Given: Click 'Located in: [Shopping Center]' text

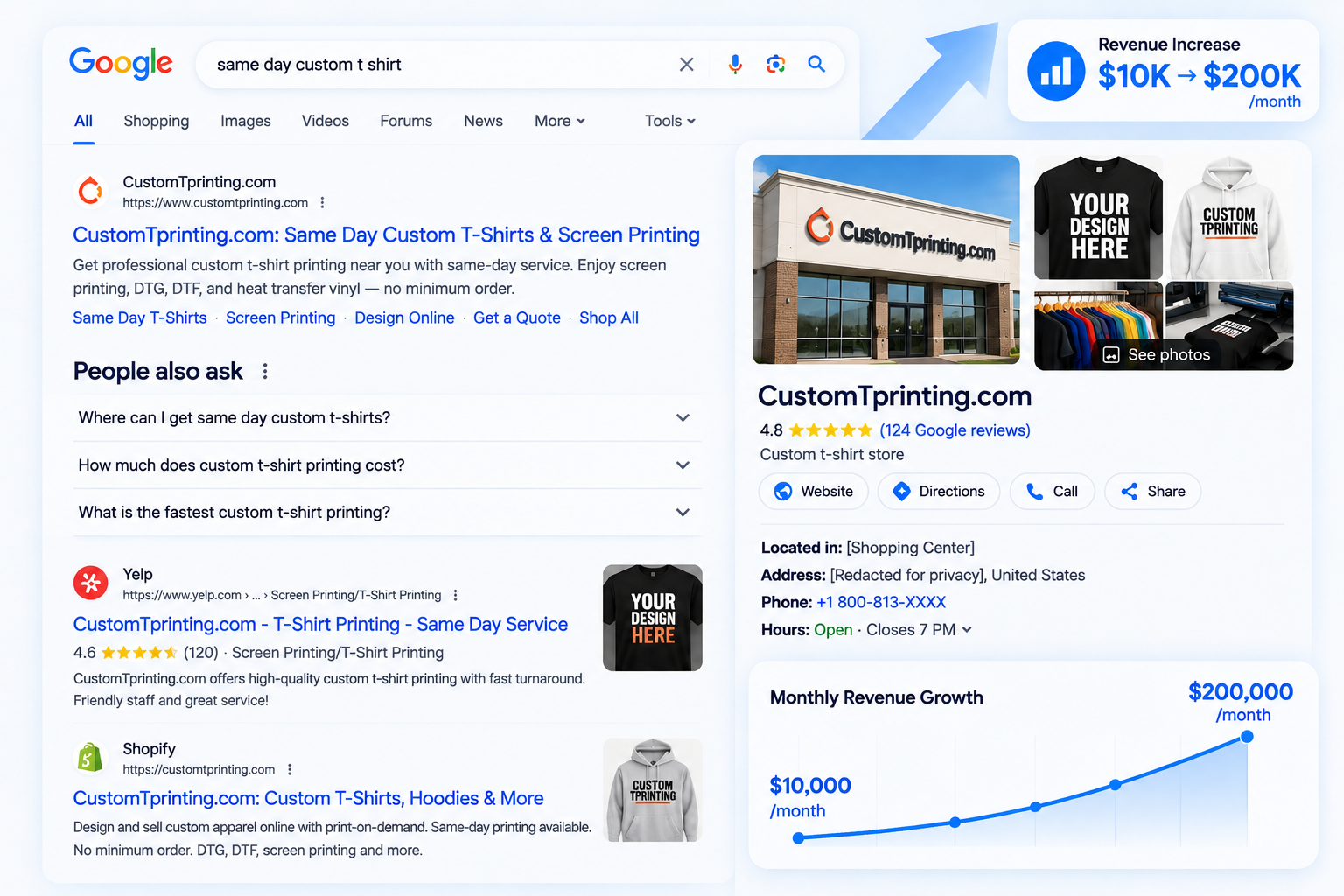Looking at the screenshot, I should click(x=868, y=549).
